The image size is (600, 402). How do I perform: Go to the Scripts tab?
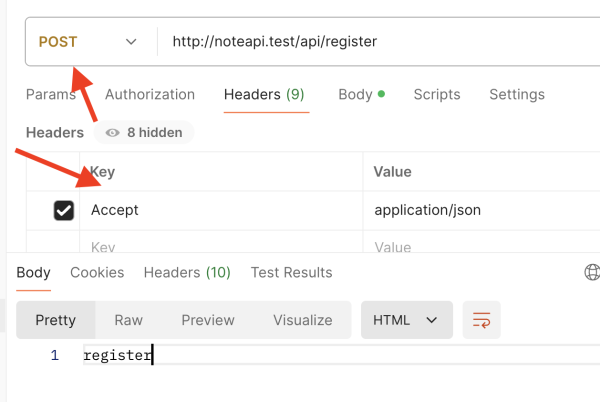pyautogui.click(x=437, y=95)
